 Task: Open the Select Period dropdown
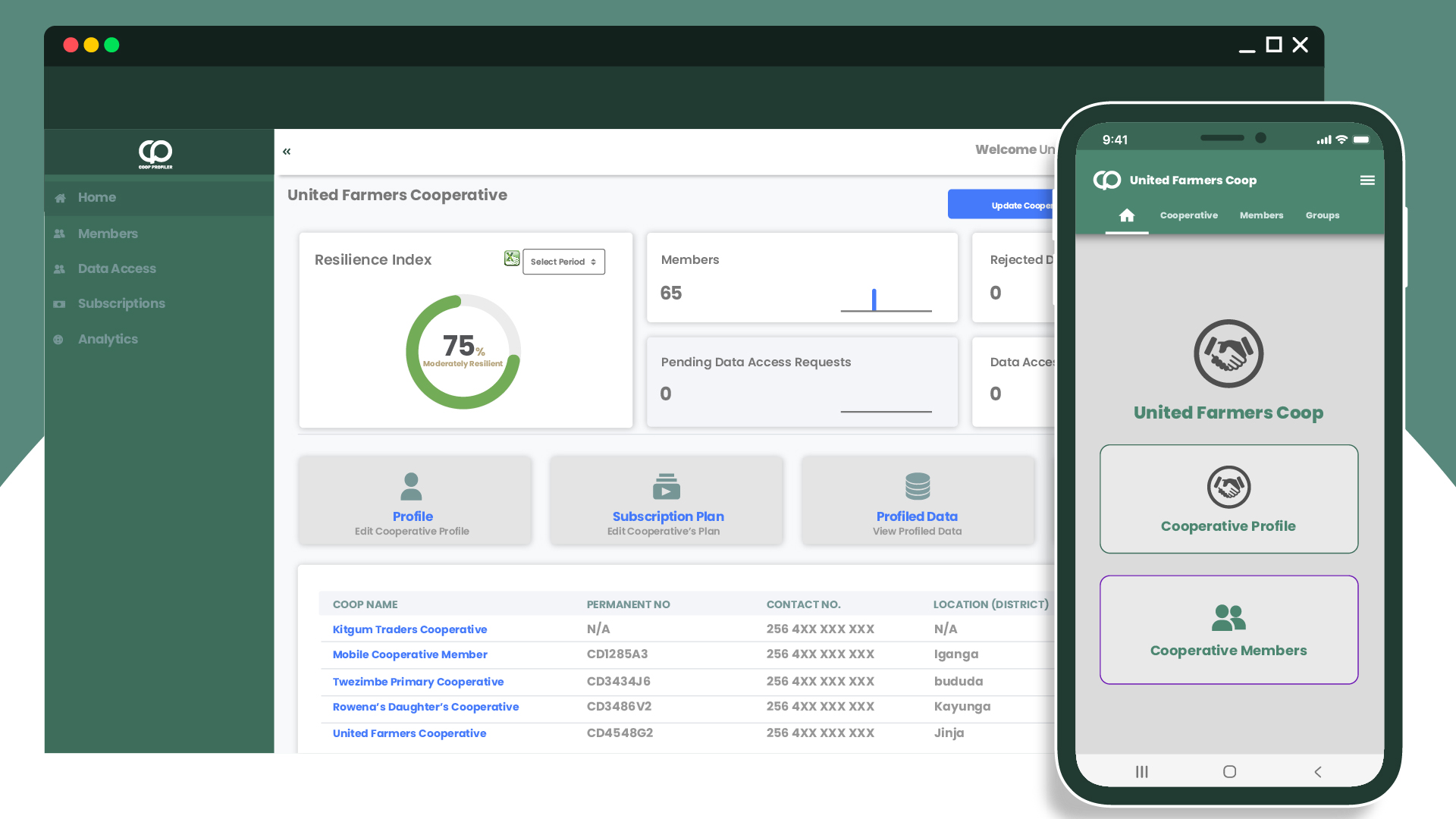(563, 262)
